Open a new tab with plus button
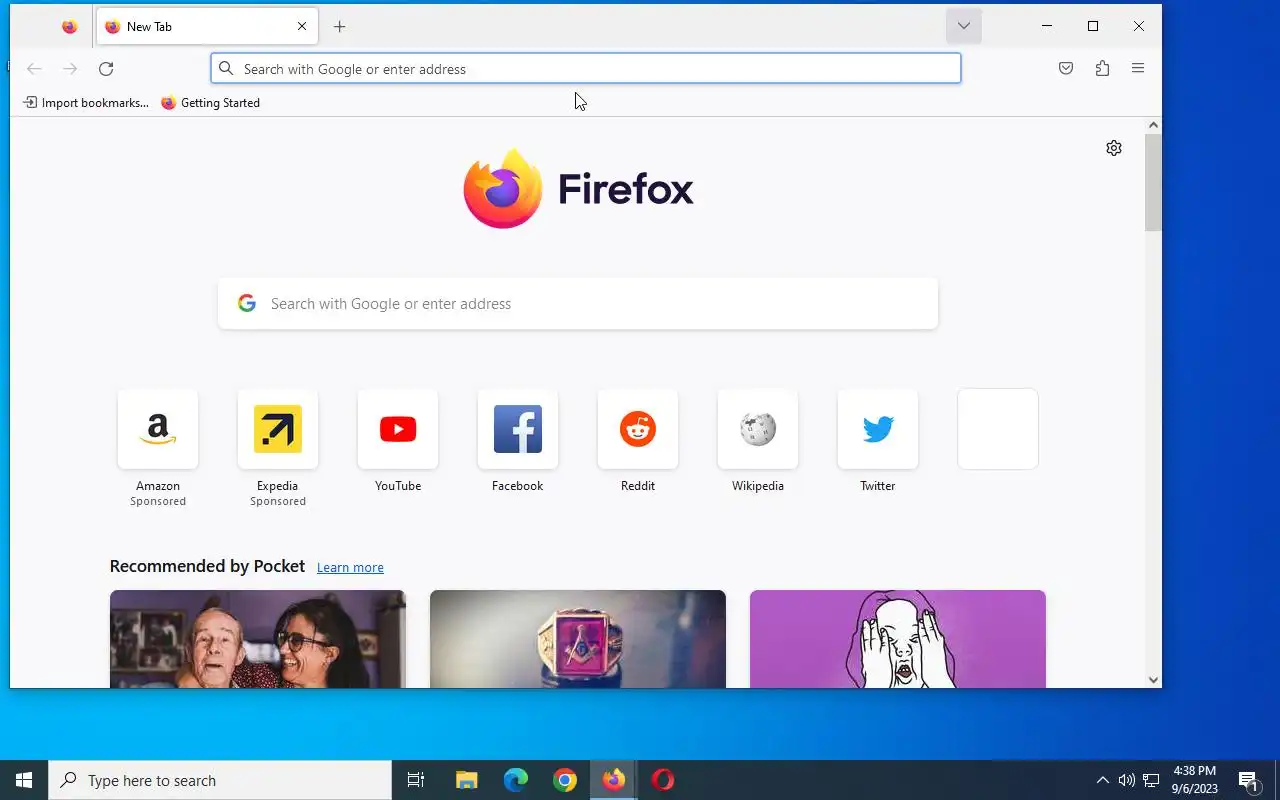 [340, 27]
